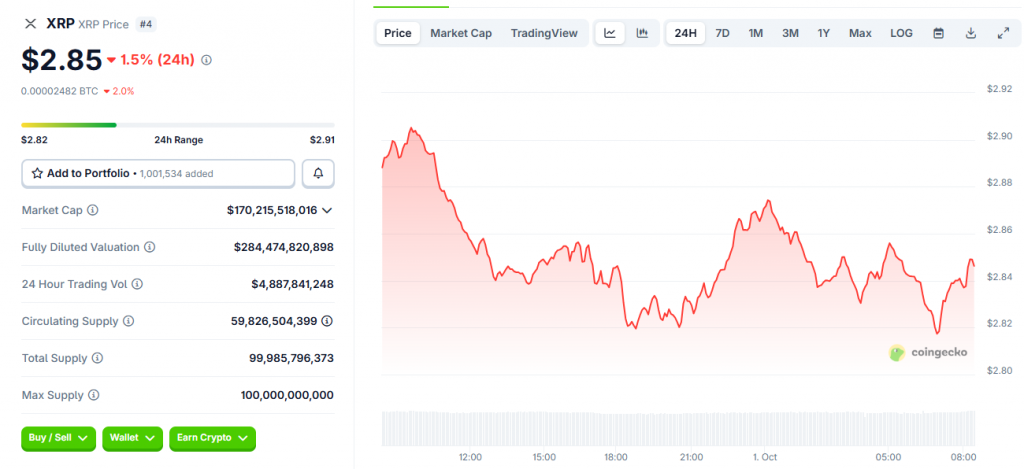Select the Max time range
The image size is (1024, 469).
[x=860, y=33]
